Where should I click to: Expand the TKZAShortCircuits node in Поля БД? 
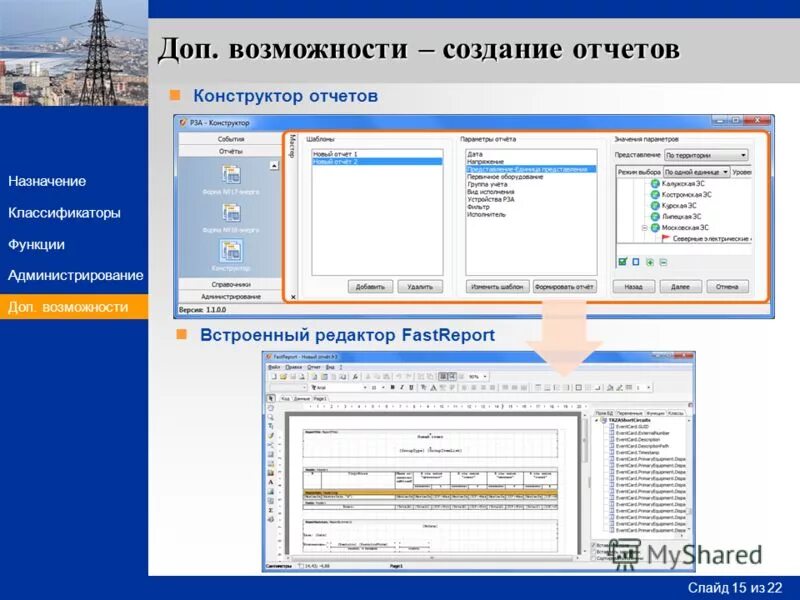(x=596, y=421)
